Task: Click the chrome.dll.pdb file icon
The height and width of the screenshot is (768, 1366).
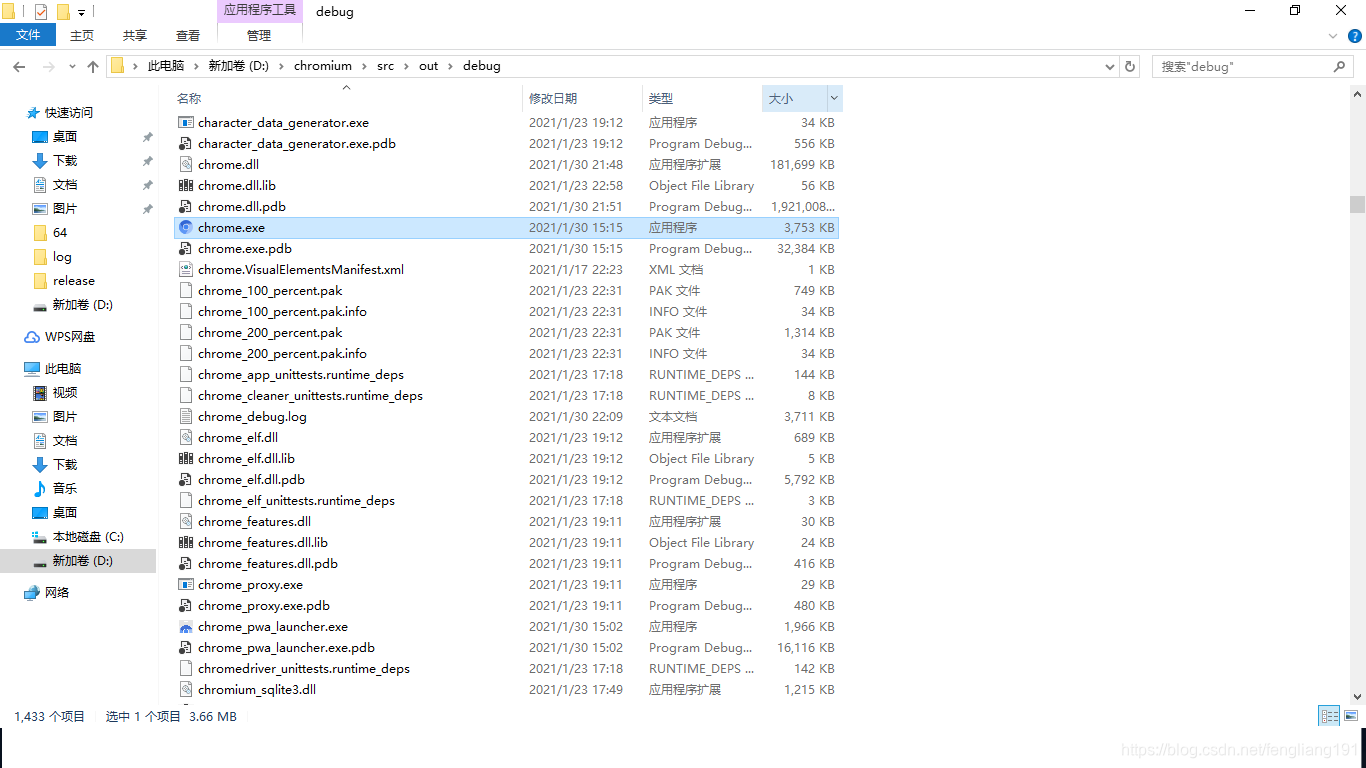Action: pos(185,206)
